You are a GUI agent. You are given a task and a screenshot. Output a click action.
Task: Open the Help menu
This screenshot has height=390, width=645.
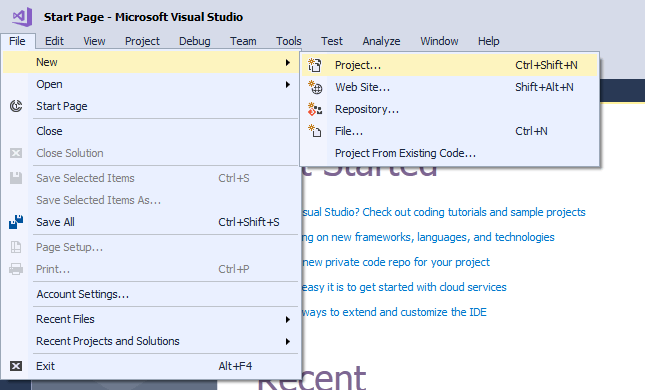coord(488,41)
